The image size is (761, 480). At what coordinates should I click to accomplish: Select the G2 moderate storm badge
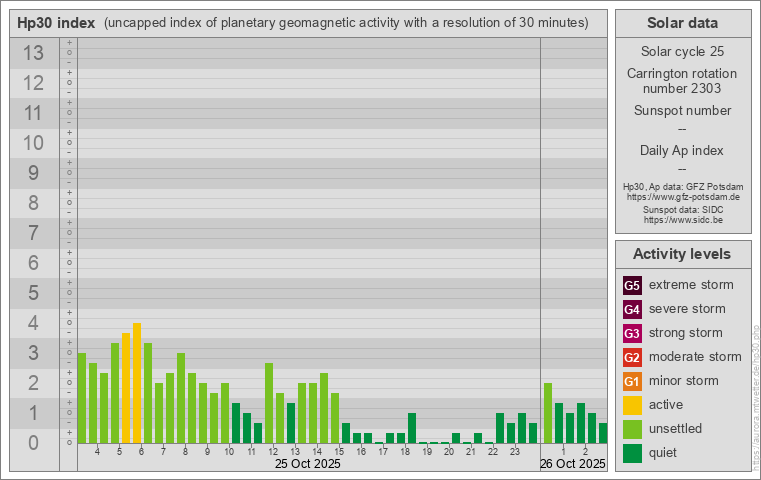[632, 357]
